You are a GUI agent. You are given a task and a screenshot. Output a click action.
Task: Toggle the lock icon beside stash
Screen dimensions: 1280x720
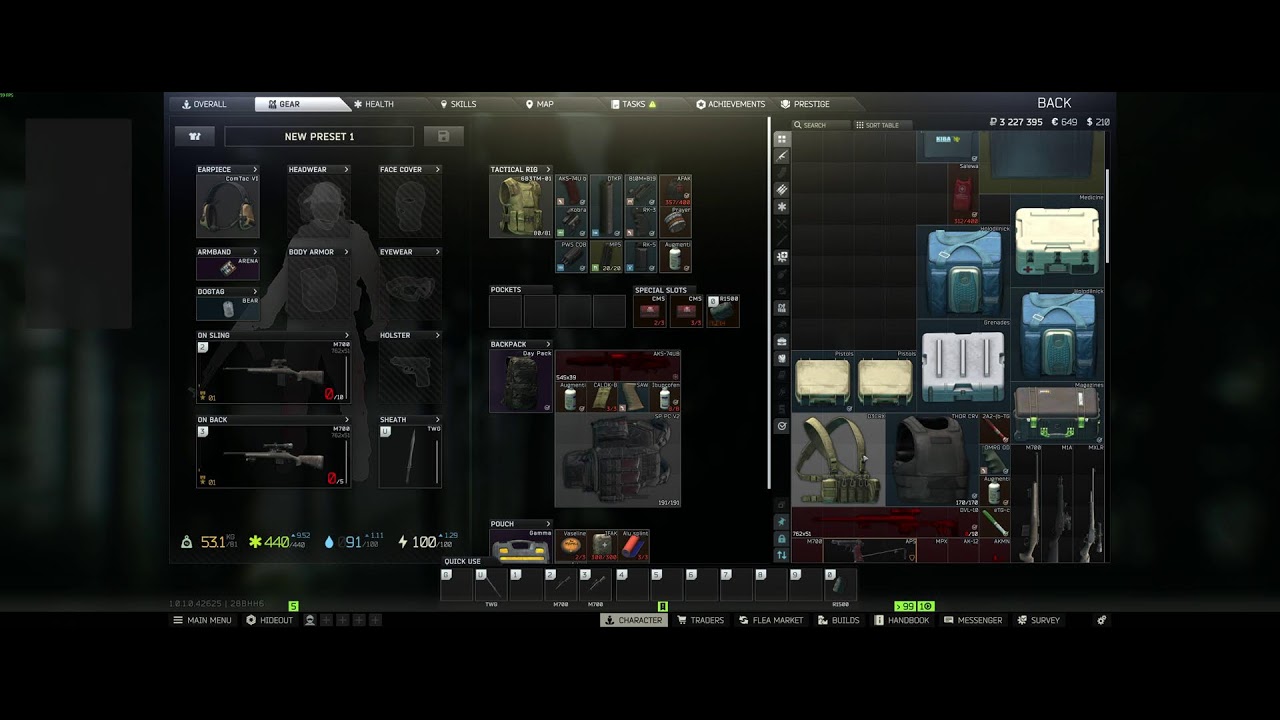782,539
